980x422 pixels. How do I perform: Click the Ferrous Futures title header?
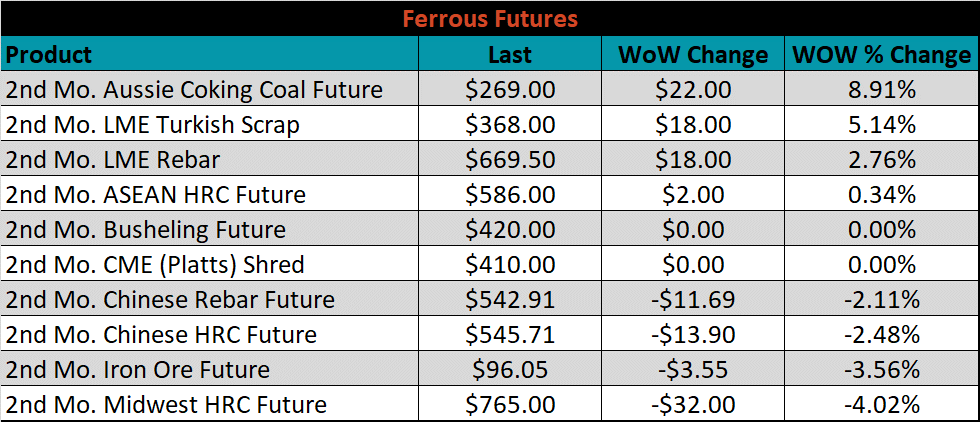tap(490, 19)
